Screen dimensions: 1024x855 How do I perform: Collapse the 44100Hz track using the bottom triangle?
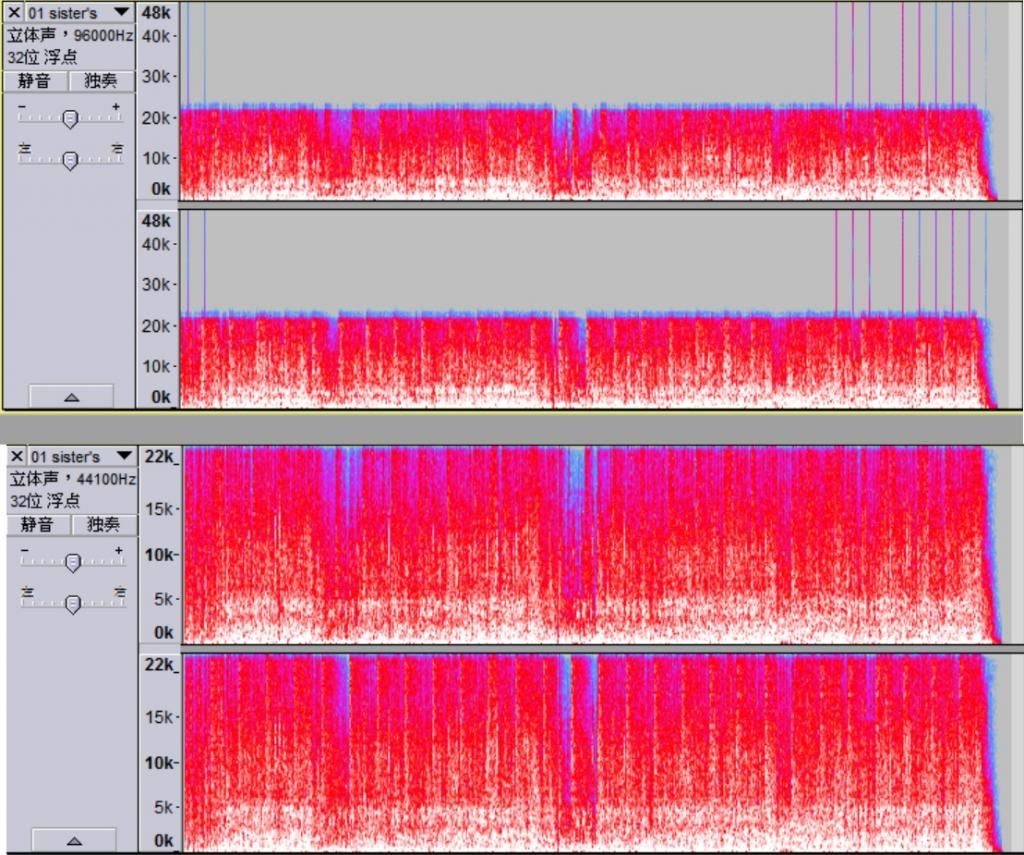point(73,840)
